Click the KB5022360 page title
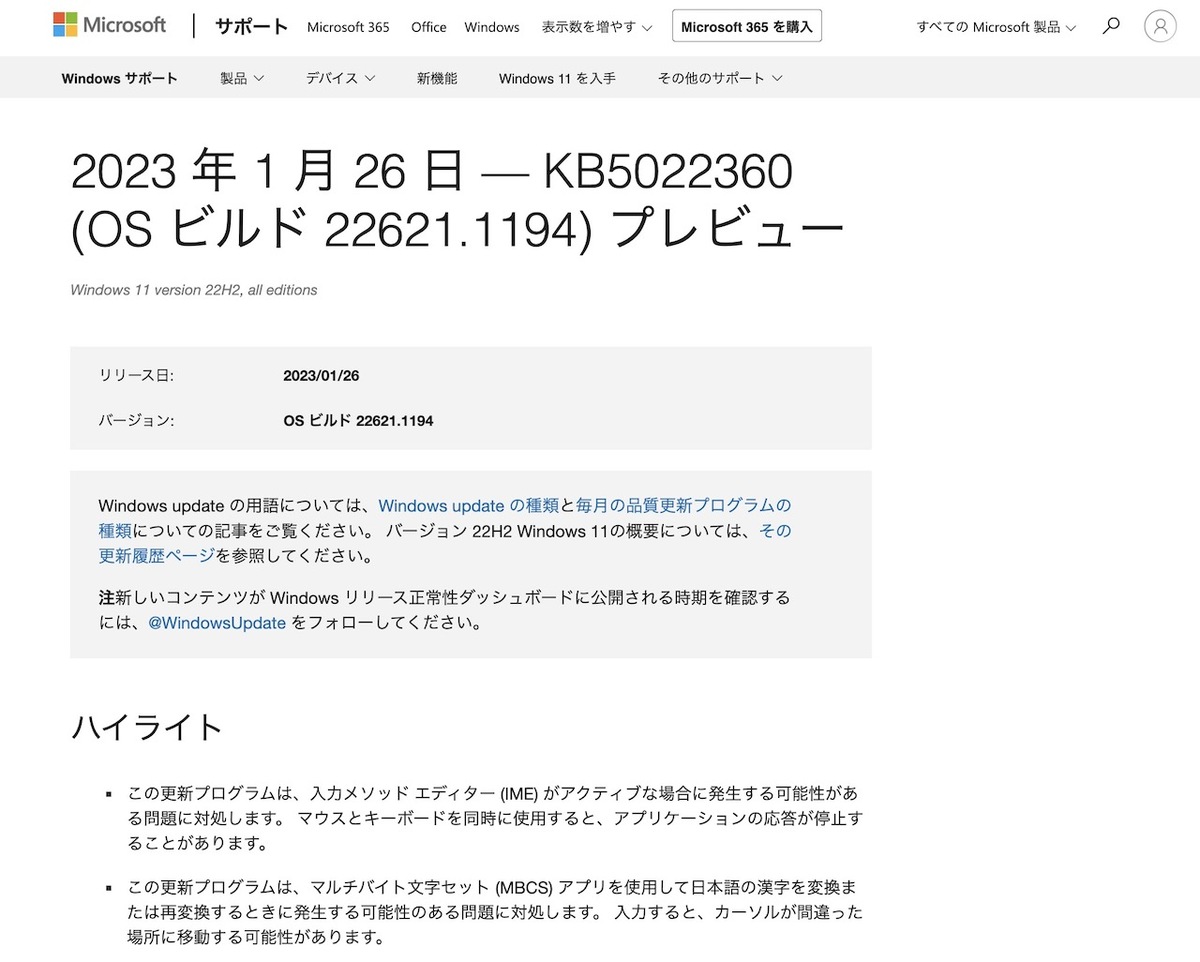This screenshot has width=1200, height=962. click(458, 201)
